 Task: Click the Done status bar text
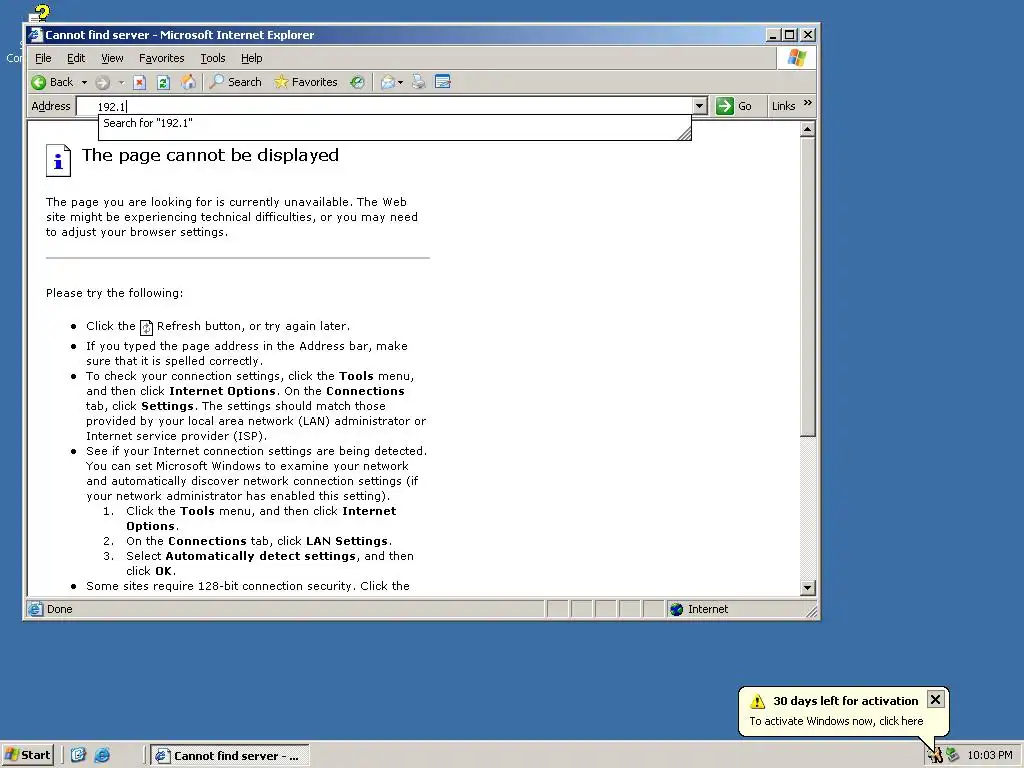click(x=59, y=609)
